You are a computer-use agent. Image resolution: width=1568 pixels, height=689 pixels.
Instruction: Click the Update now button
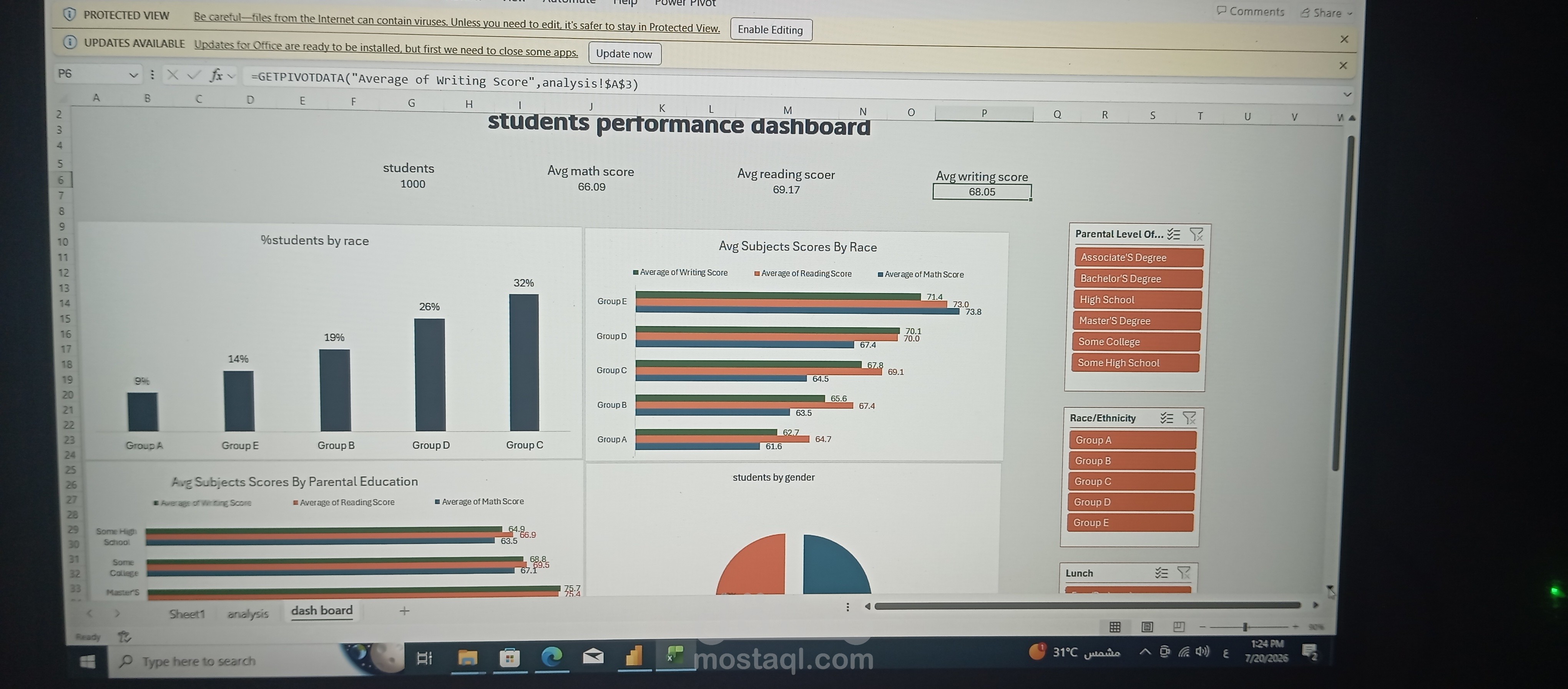(x=624, y=53)
